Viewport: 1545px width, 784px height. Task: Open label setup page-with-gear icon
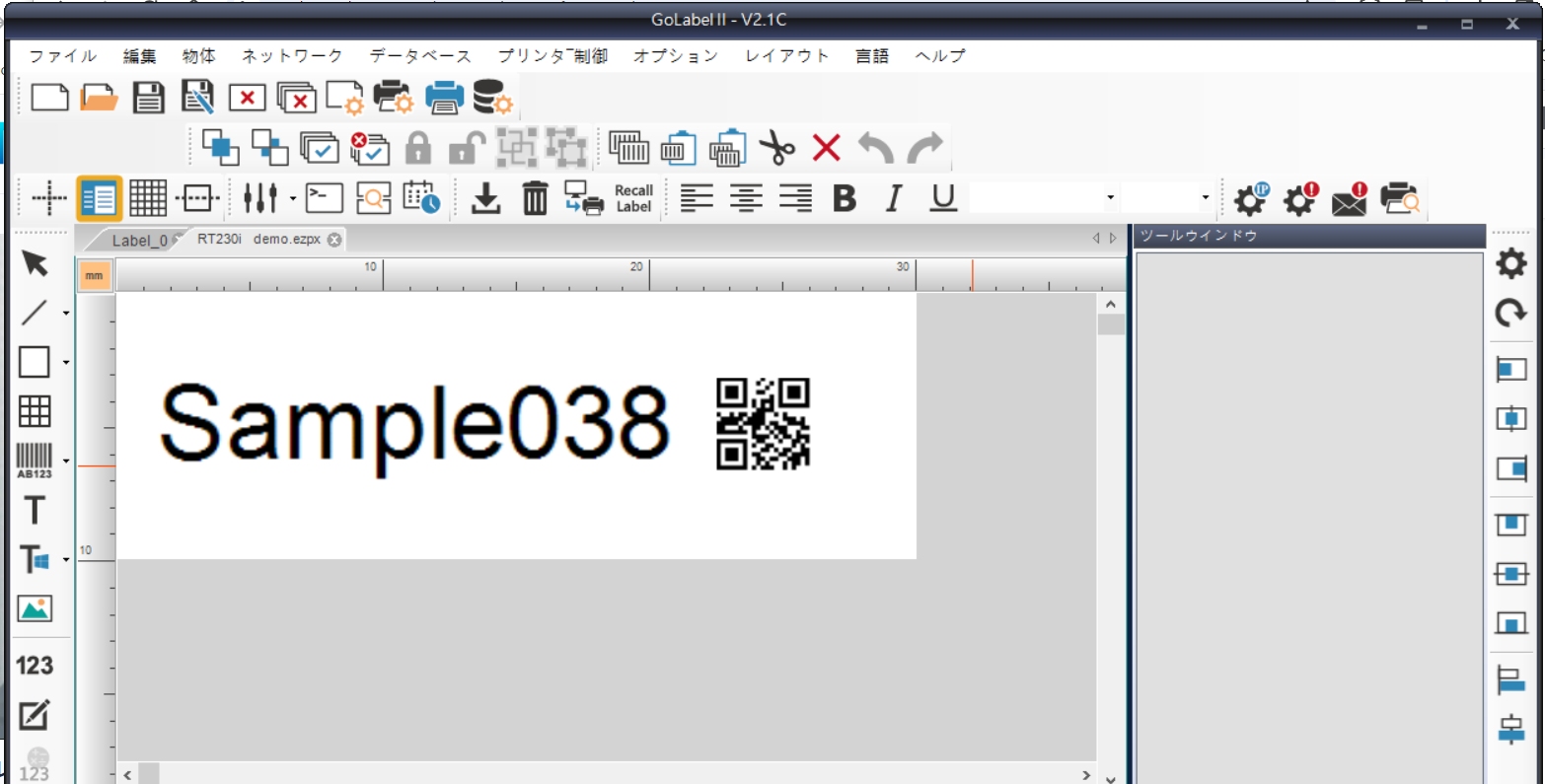pyautogui.click(x=345, y=98)
